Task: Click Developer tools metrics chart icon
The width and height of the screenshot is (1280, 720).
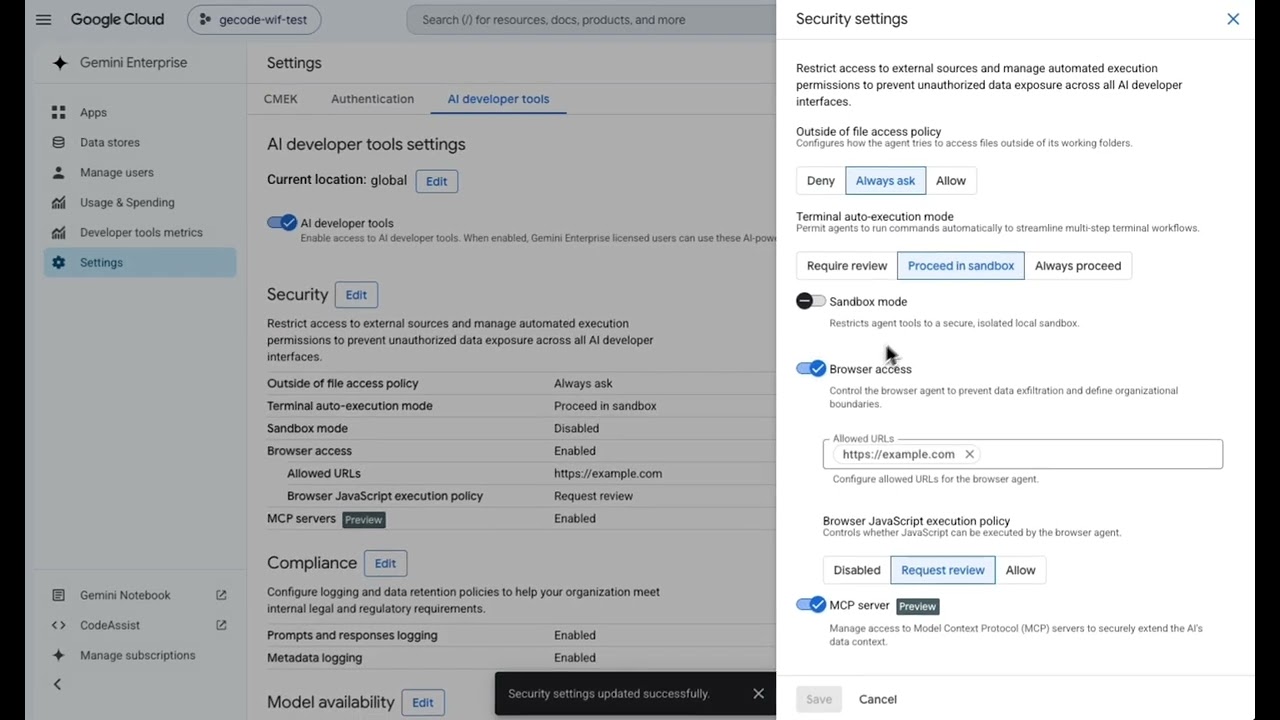Action: 59,233
